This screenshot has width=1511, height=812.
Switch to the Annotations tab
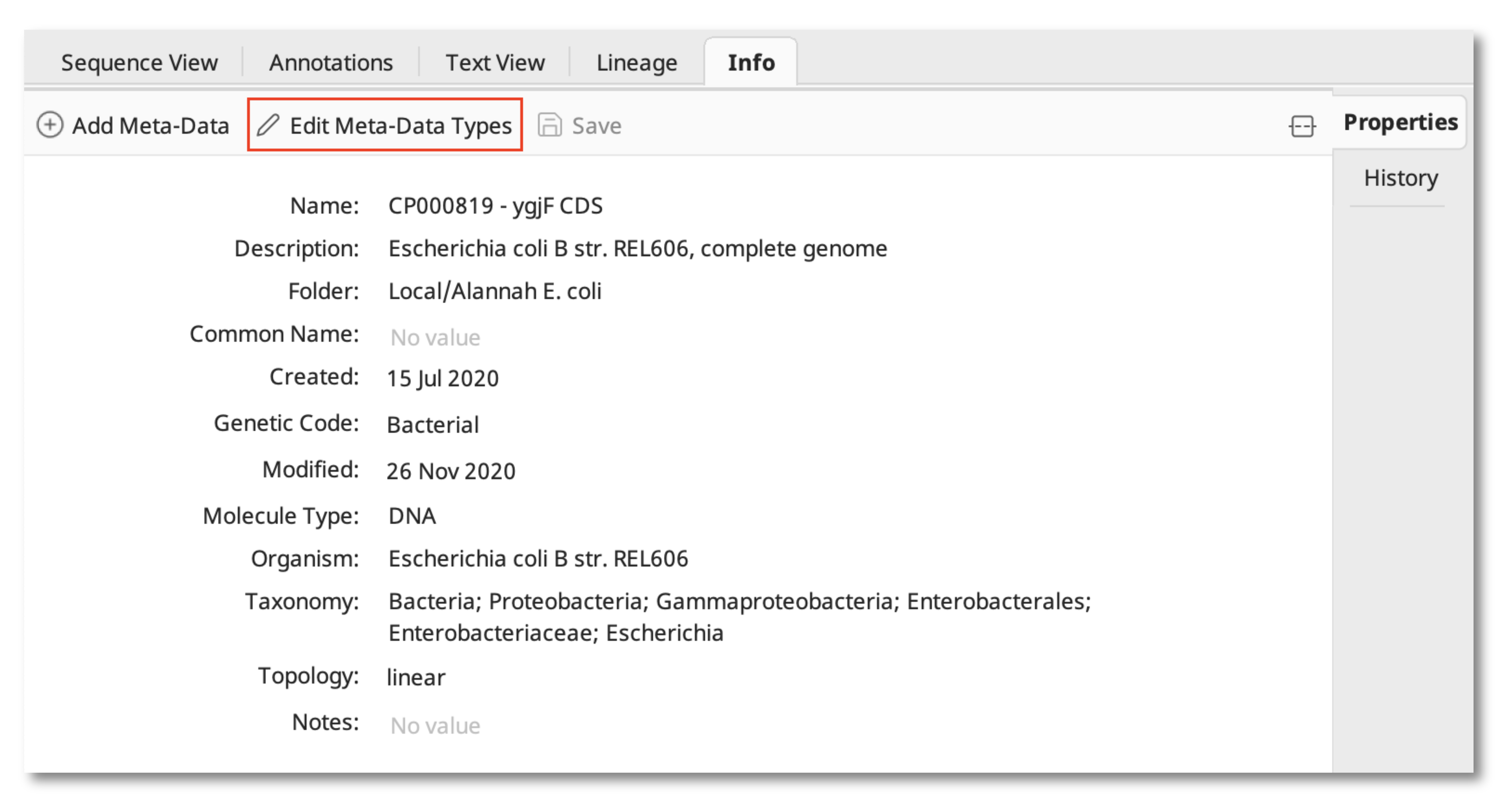point(331,63)
